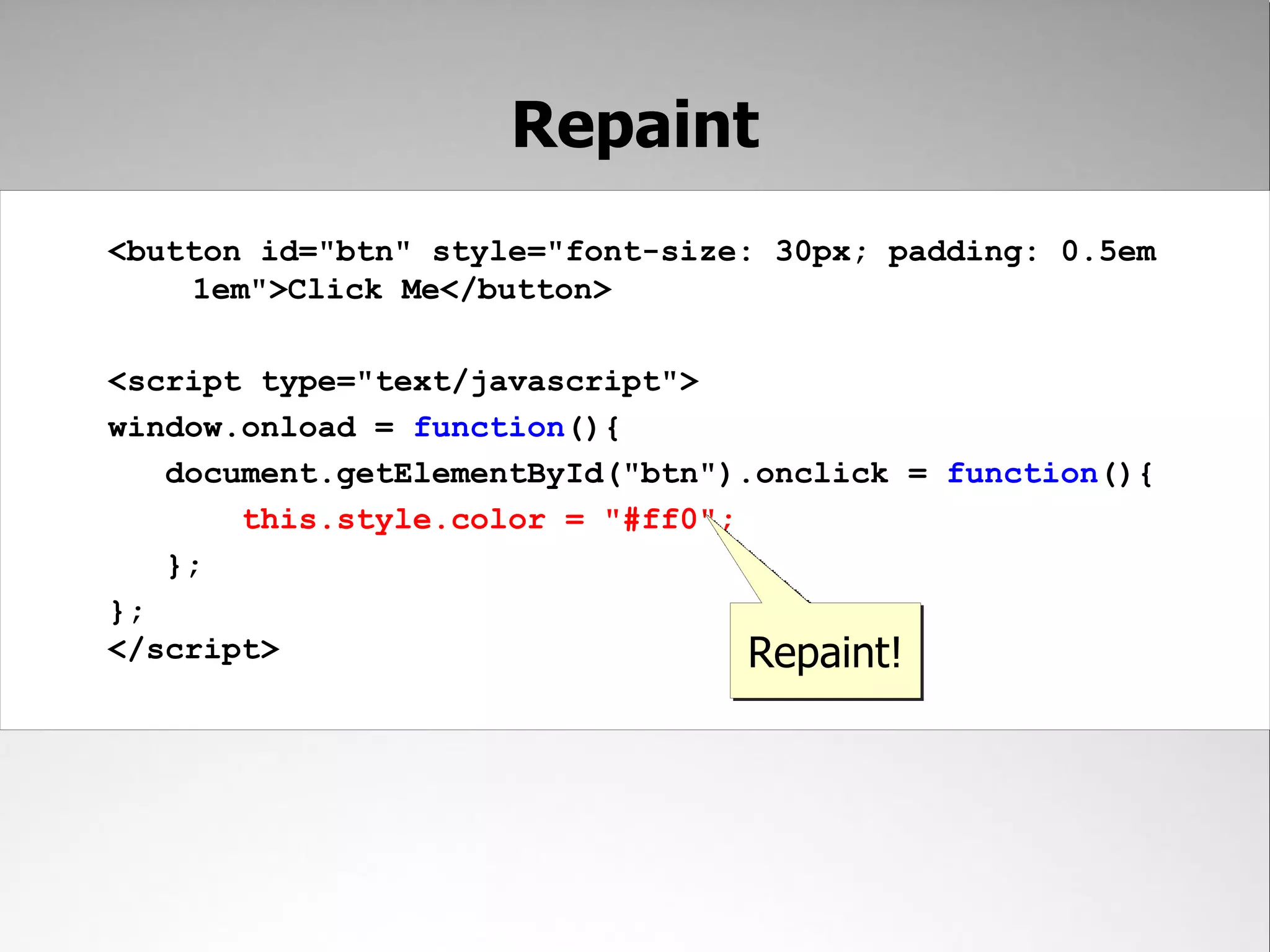1270x952 pixels.
Task: Click the ".onclick" property text
Action: point(814,474)
